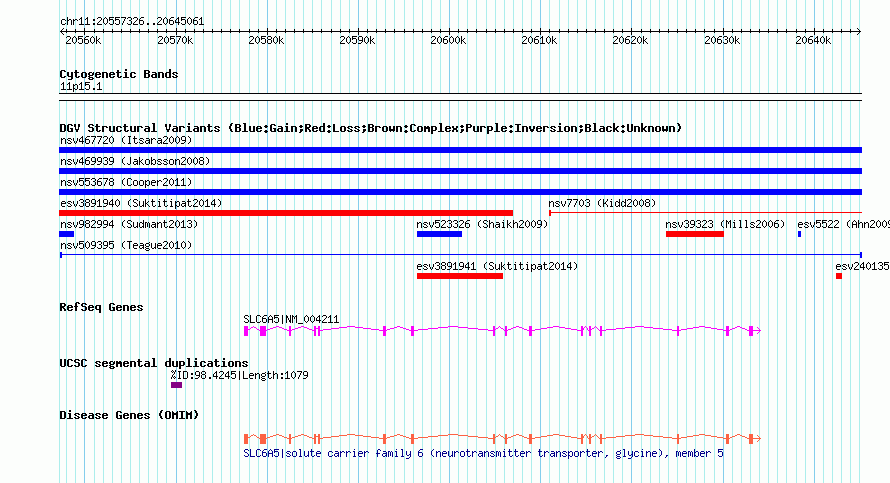This screenshot has height=483, width=890.
Task: Click the 20570k ruler tick label
Action: 175,40
